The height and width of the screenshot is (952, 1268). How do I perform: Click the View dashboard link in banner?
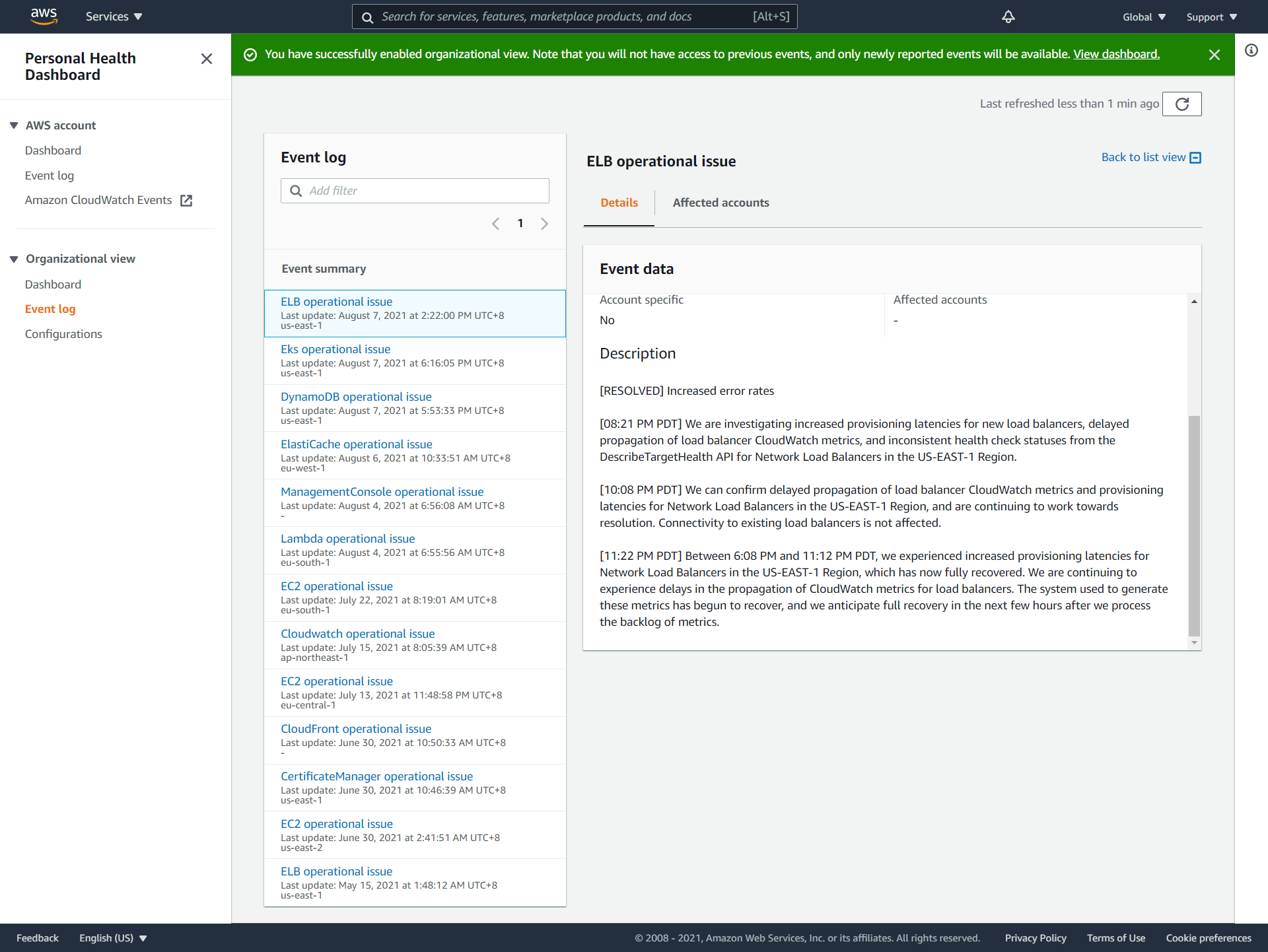point(1116,54)
